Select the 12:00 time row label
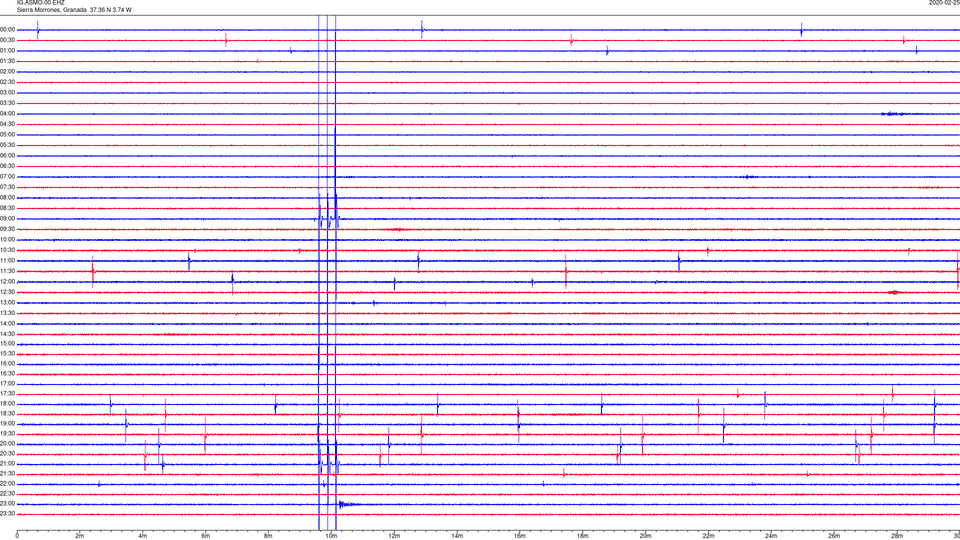The width and height of the screenshot is (960, 540). coord(8,282)
